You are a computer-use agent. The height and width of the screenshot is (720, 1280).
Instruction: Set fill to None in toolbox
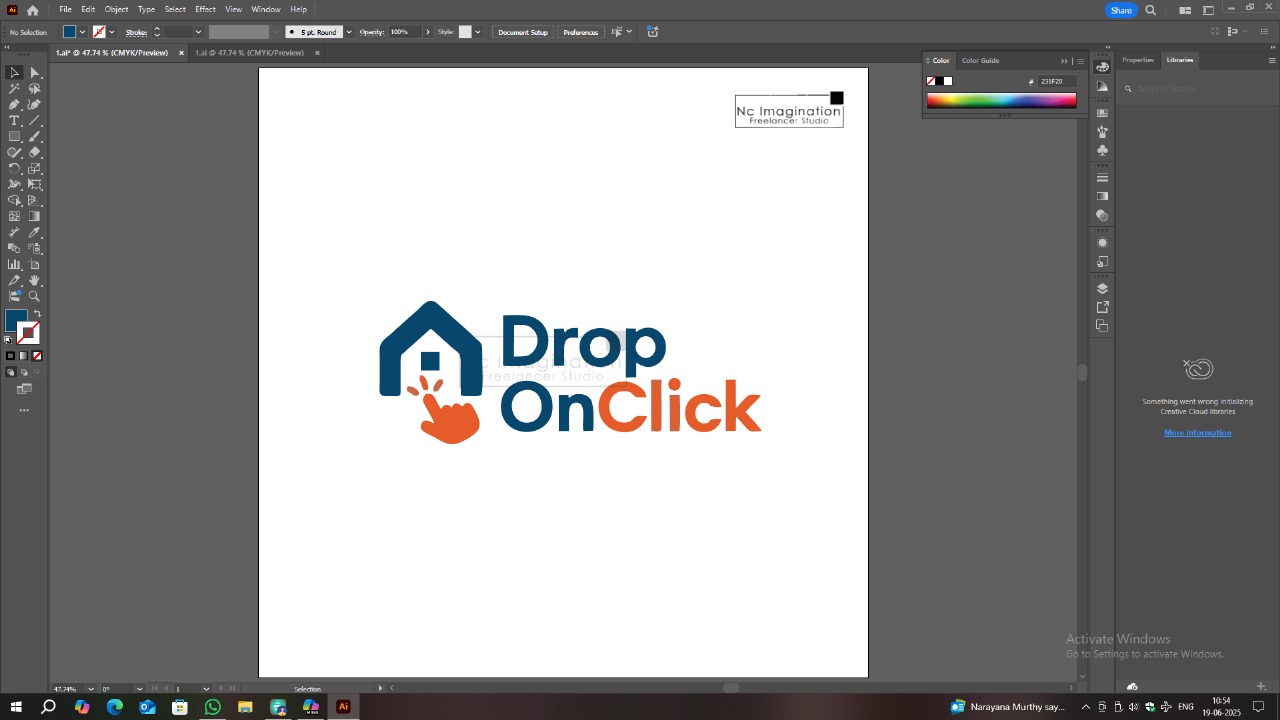coord(37,356)
